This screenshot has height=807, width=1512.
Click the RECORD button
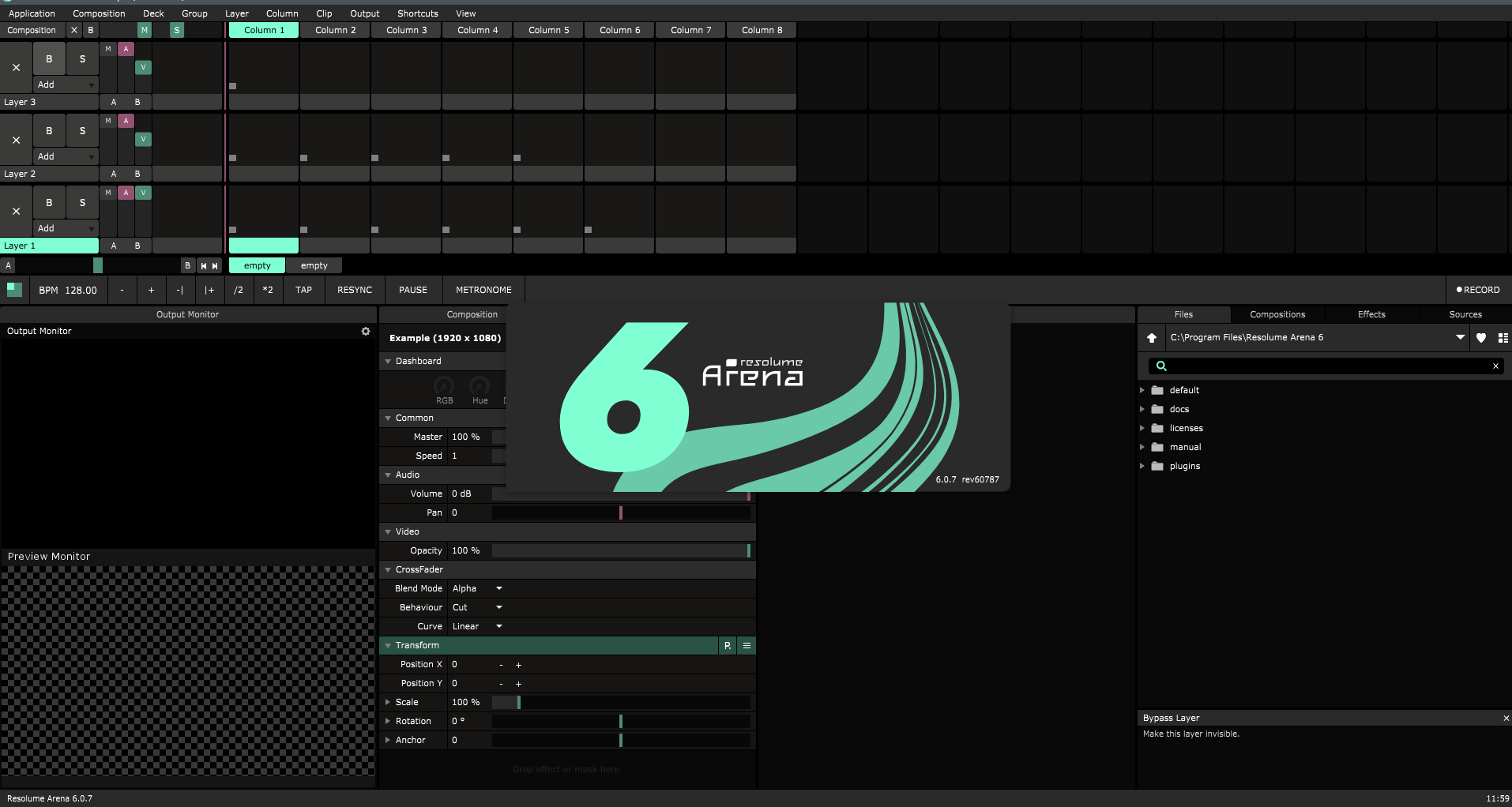[x=1477, y=291]
